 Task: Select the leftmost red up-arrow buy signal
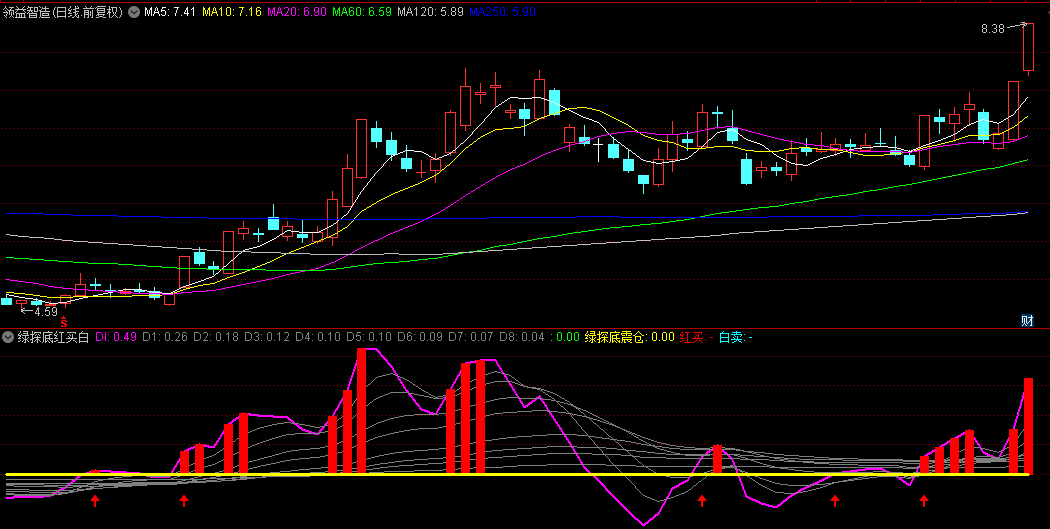(95, 499)
